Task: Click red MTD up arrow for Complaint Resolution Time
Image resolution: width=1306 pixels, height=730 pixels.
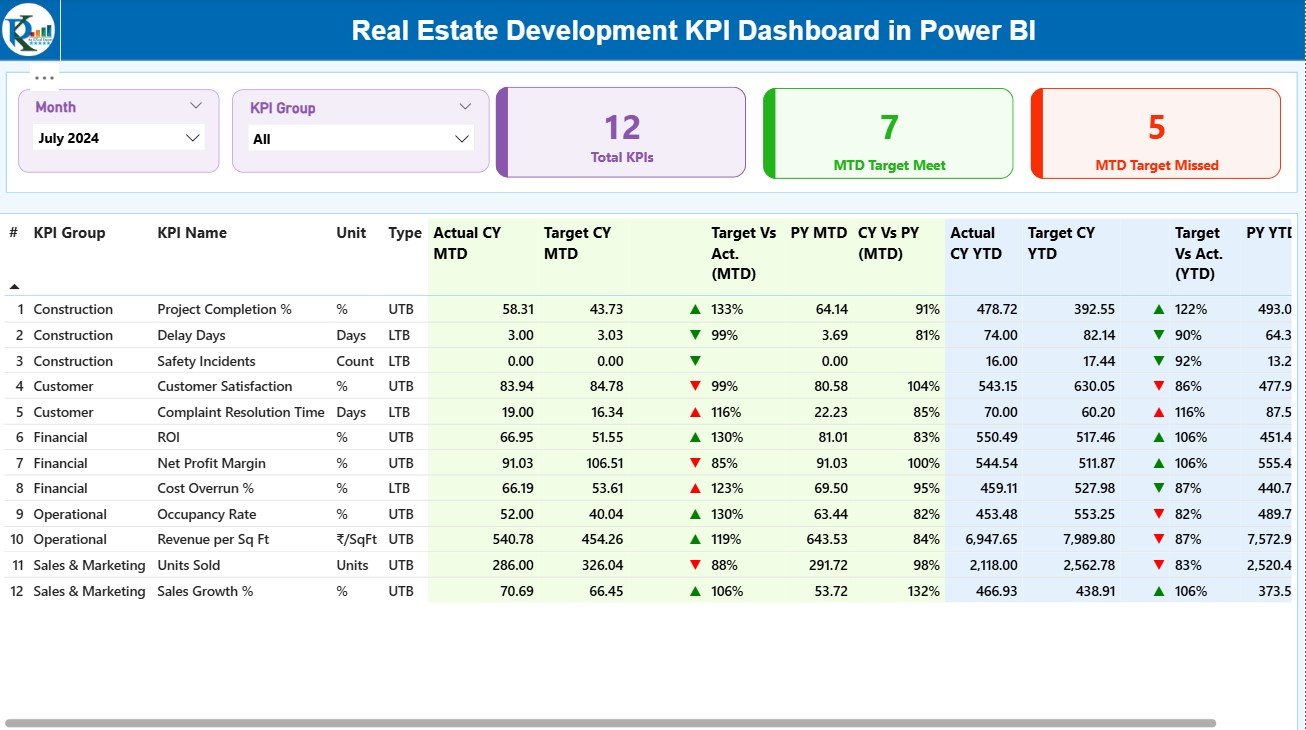Action: click(x=695, y=412)
